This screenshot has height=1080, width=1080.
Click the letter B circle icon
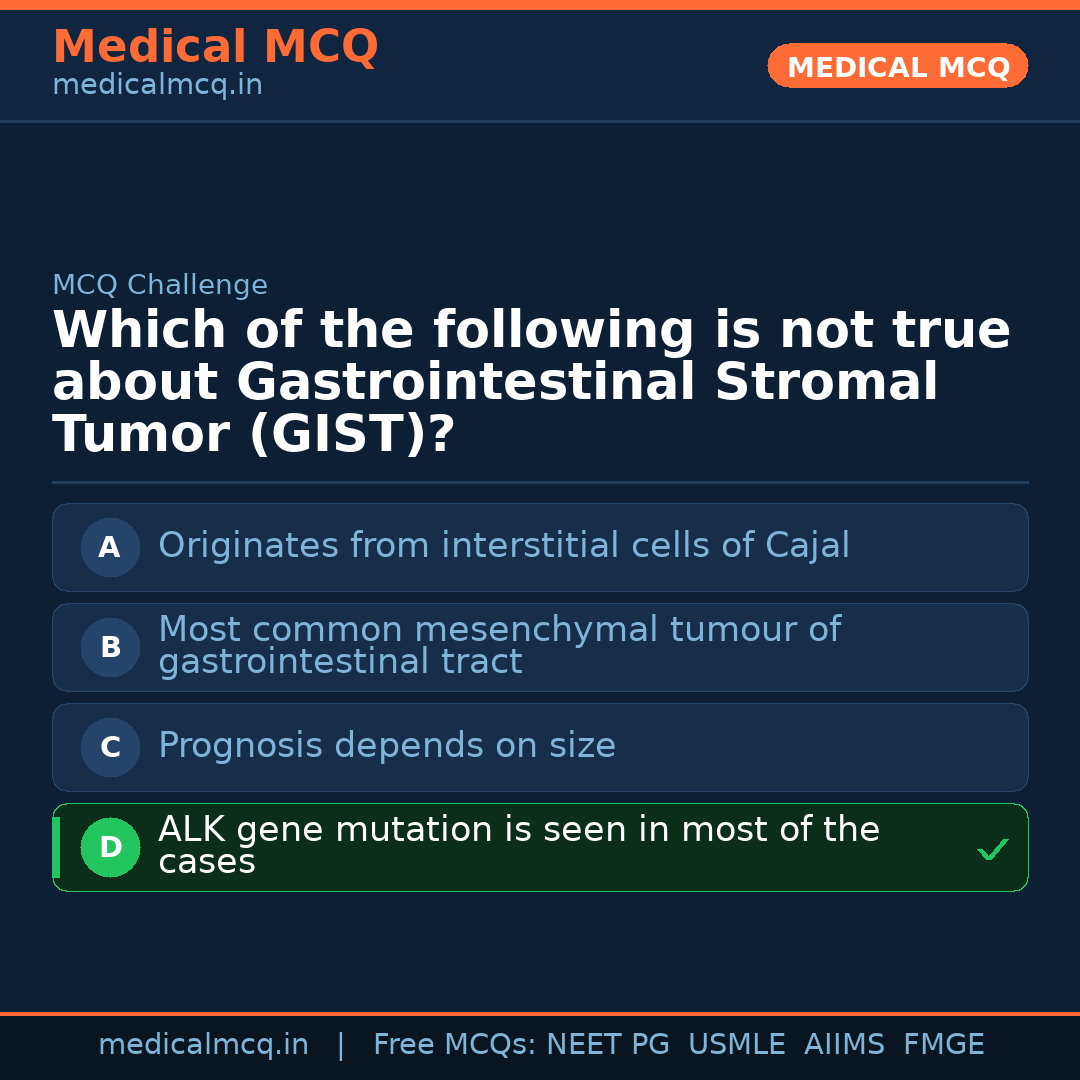110,647
